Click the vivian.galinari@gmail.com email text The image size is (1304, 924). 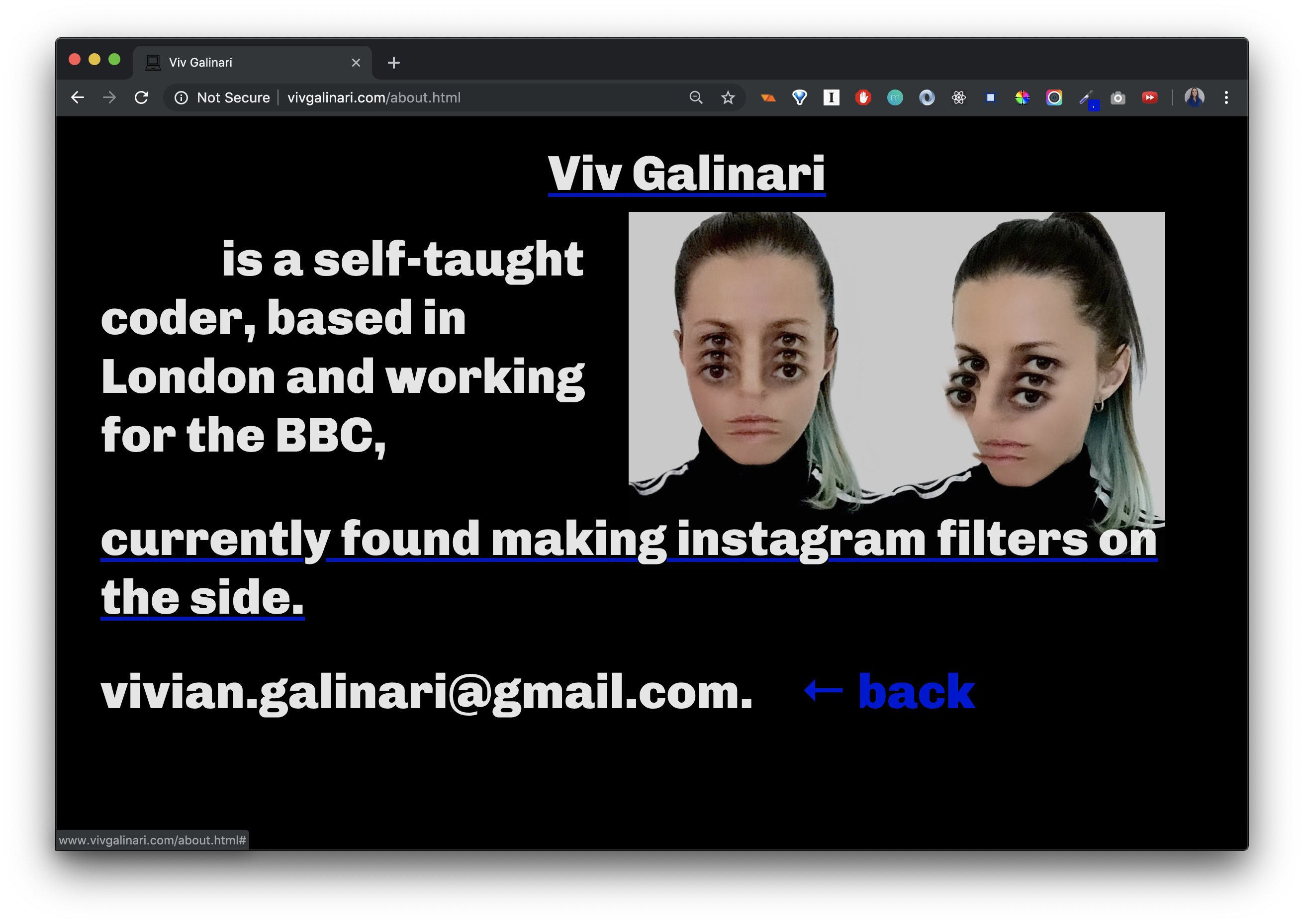point(426,693)
